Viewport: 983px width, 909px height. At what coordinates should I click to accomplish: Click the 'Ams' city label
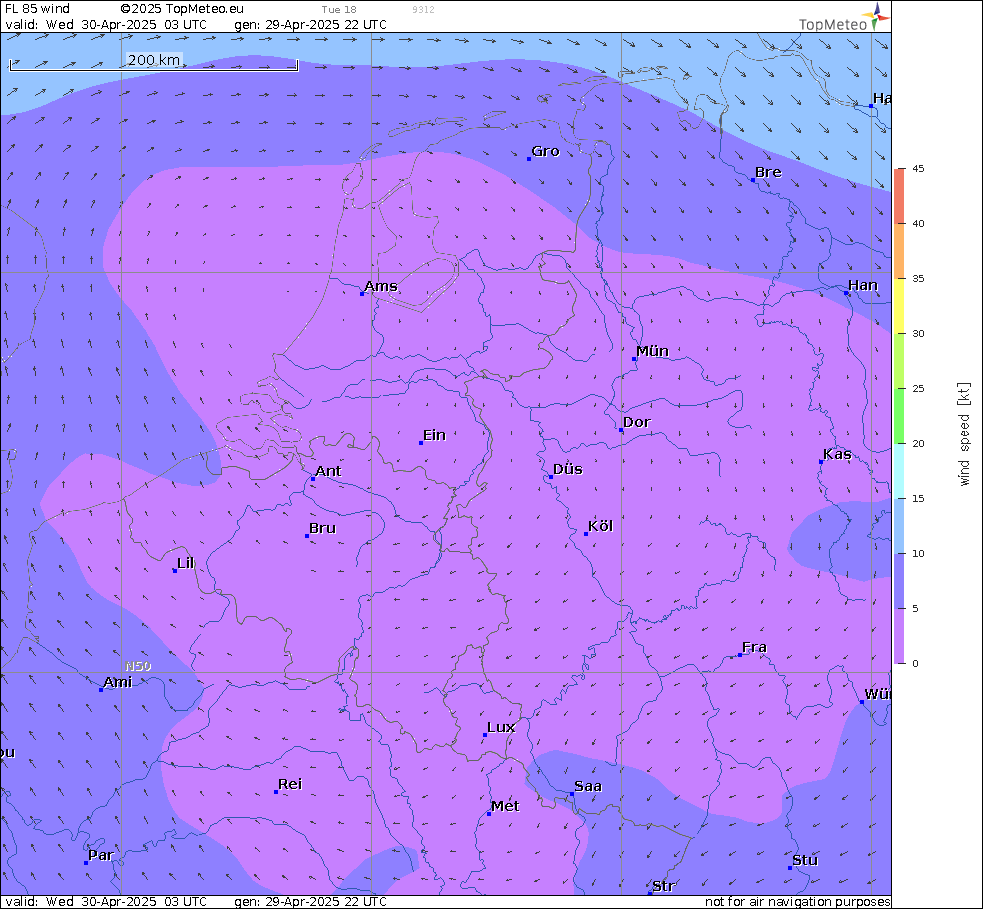[381, 286]
